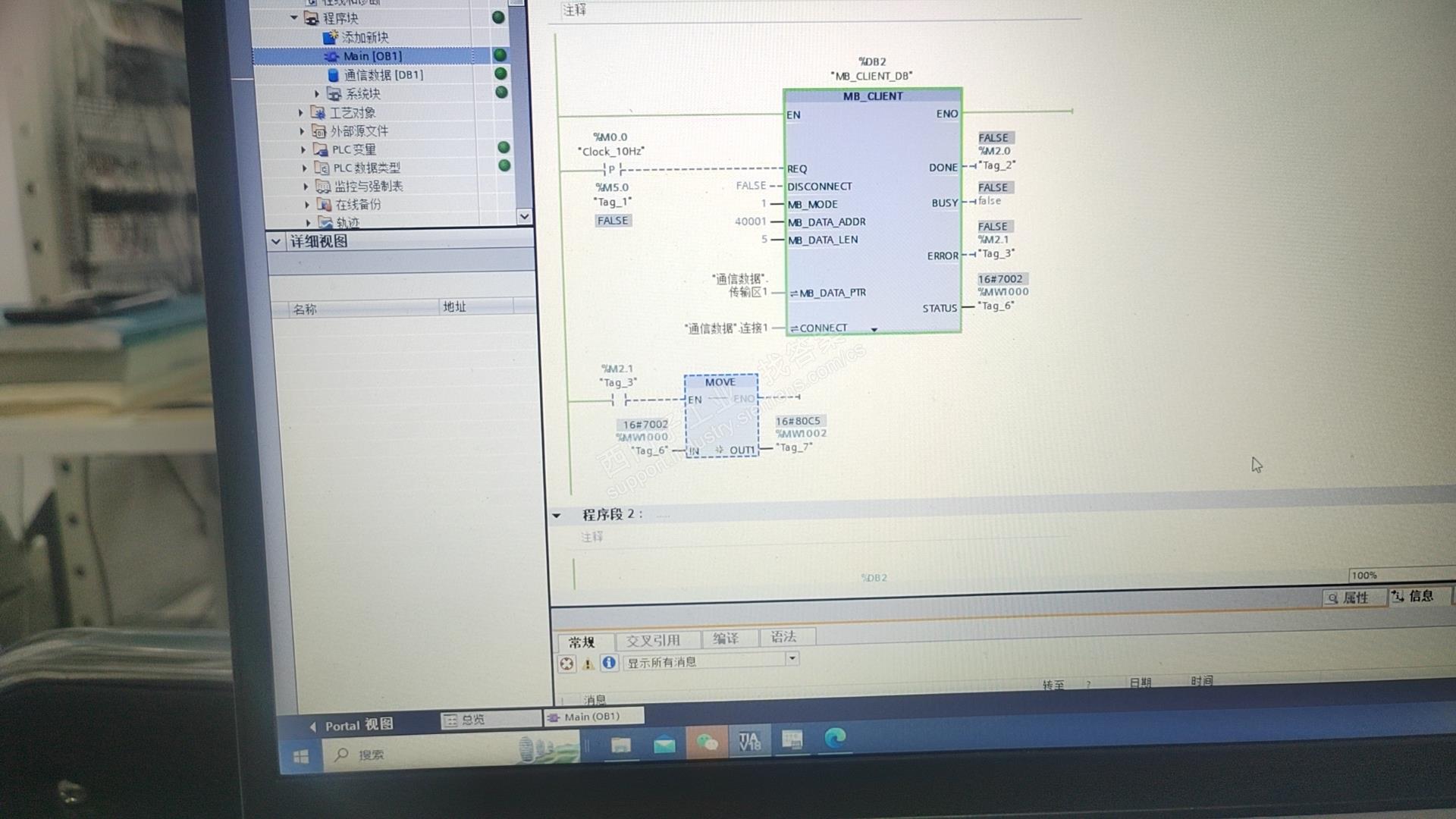
Task: Switch to the 编译 tab
Action: [726, 639]
